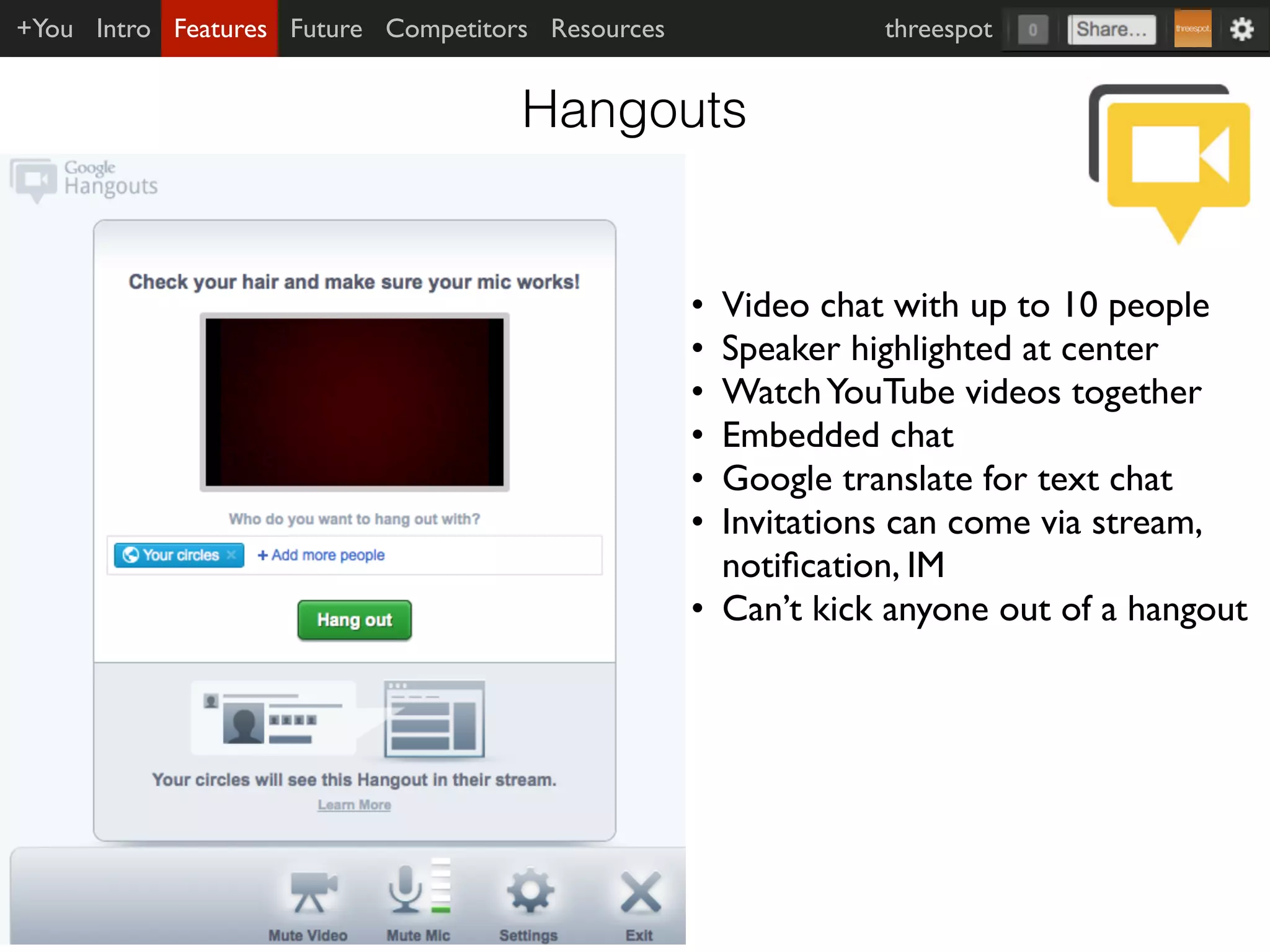Click the 'Embedded chat' bullet
Image resolution: width=1270 pixels, height=952 pixels.
837,435
